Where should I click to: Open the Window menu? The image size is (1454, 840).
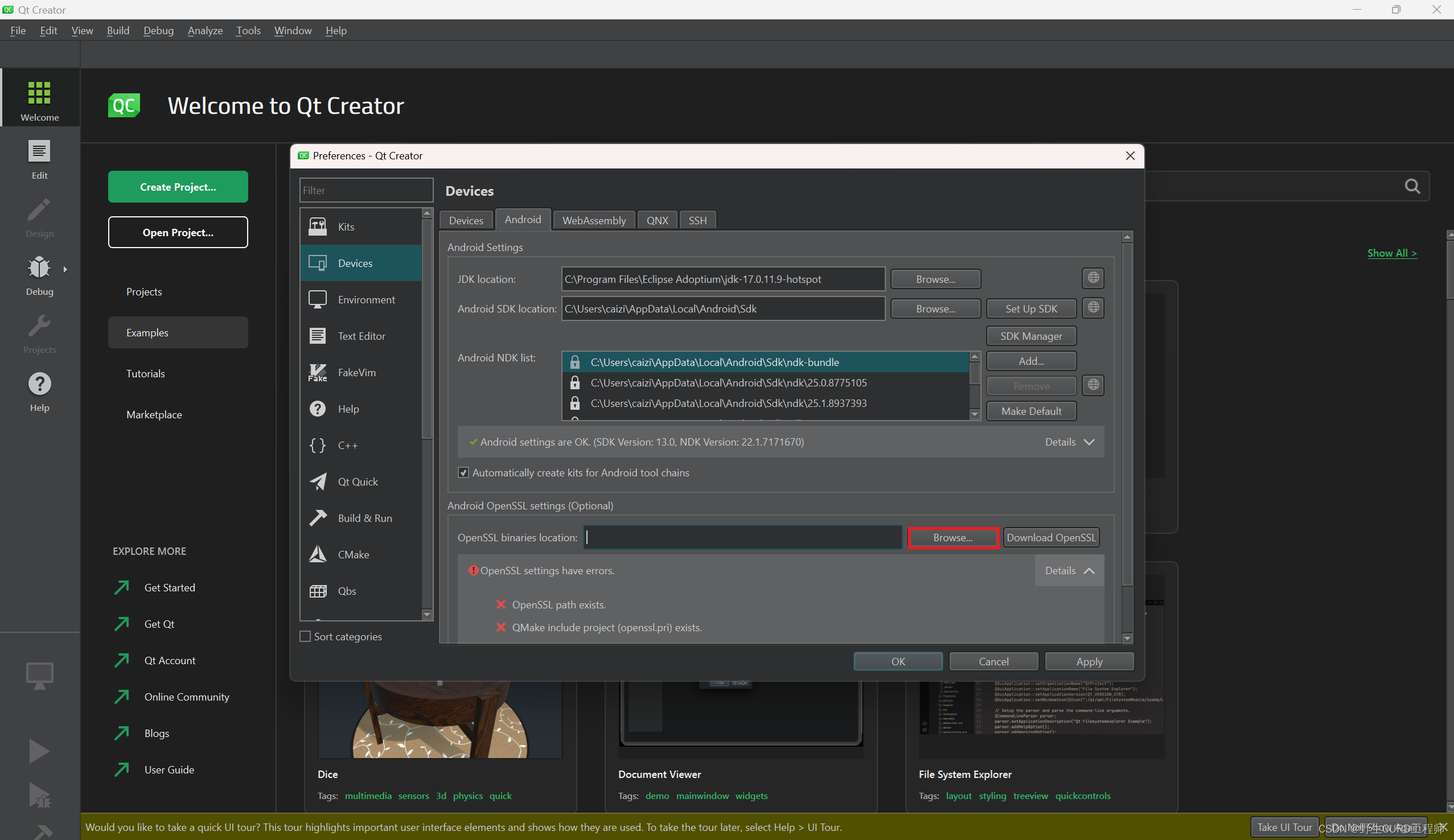(293, 31)
